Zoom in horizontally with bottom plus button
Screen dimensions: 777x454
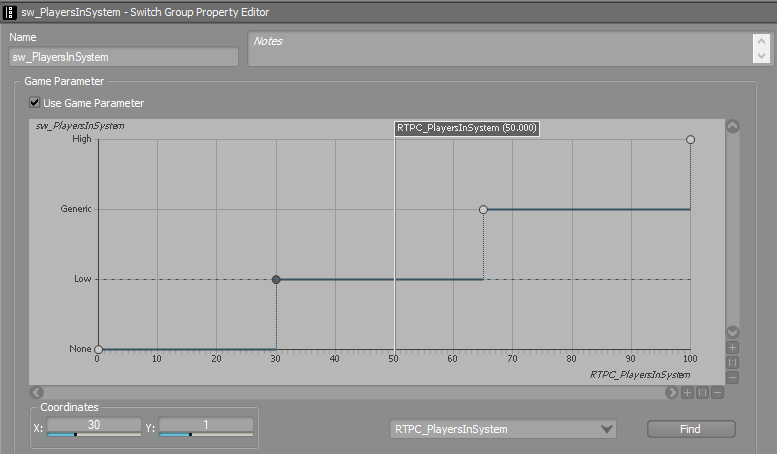[687, 393]
